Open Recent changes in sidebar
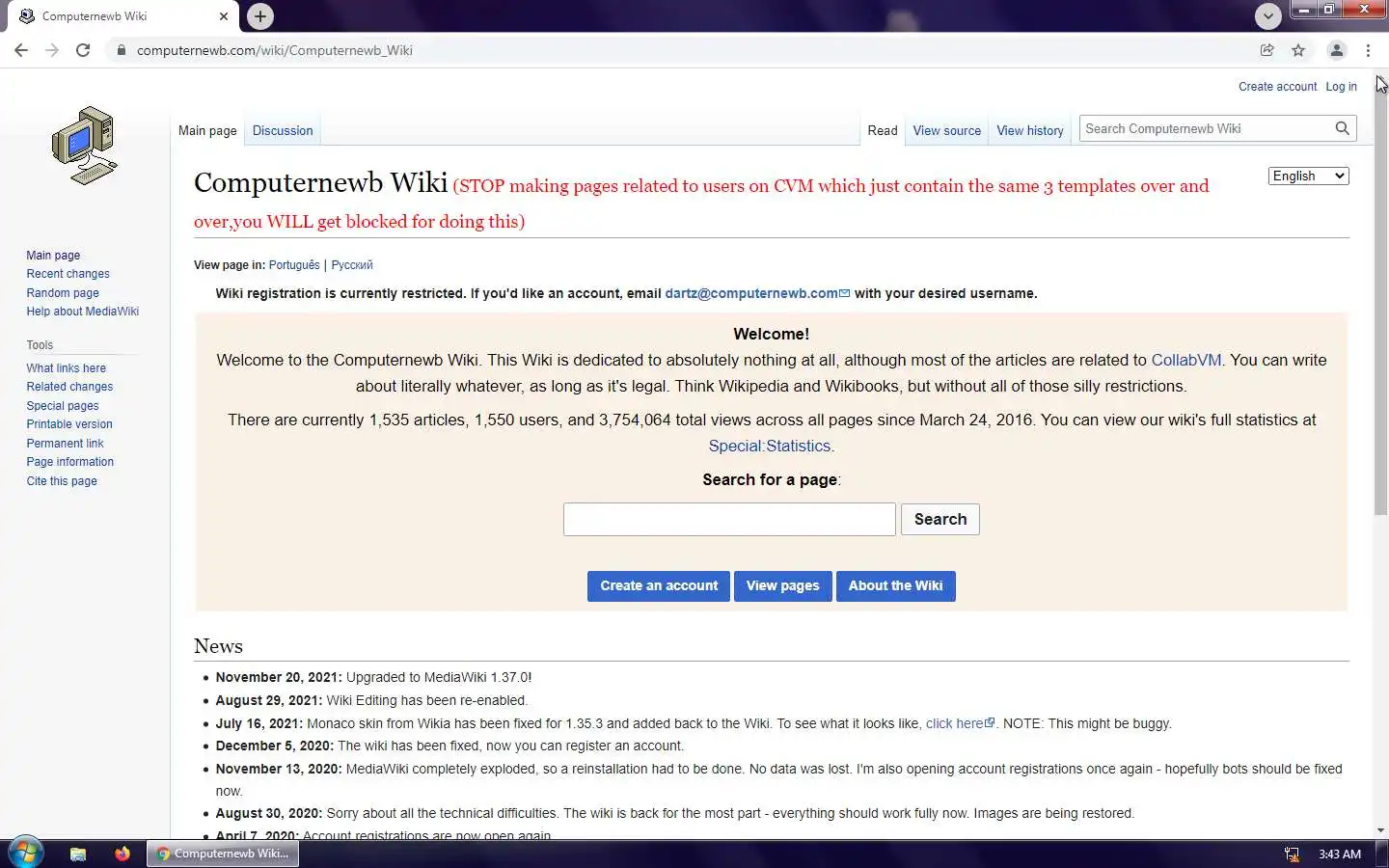1389x868 pixels. point(68,274)
